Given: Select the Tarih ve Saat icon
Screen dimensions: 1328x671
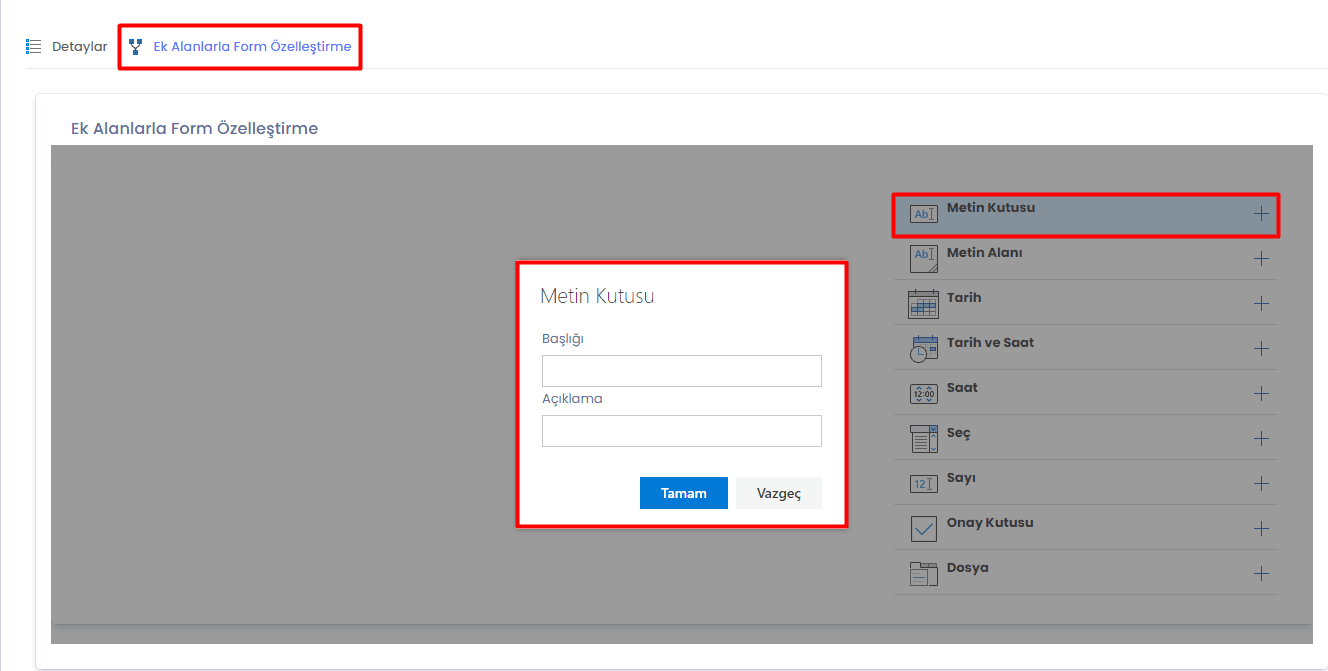Looking at the screenshot, I should [924, 349].
